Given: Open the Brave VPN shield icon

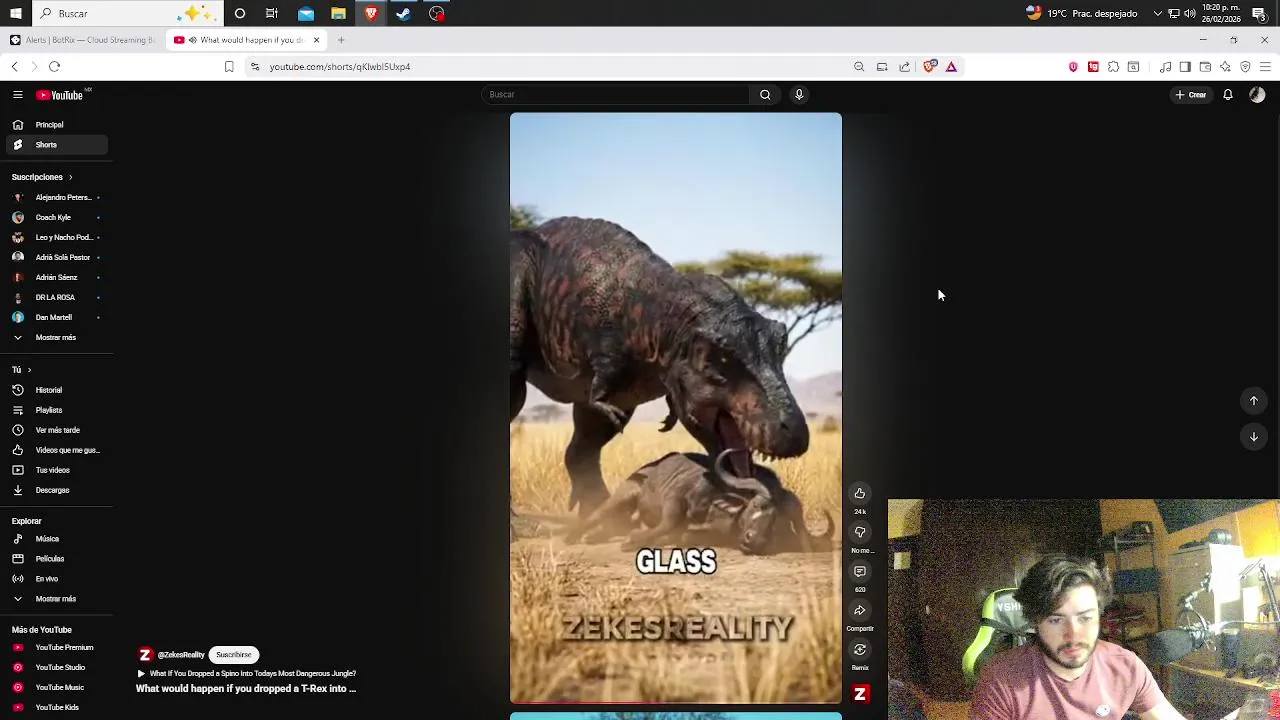Looking at the screenshot, I should 1245,67.
